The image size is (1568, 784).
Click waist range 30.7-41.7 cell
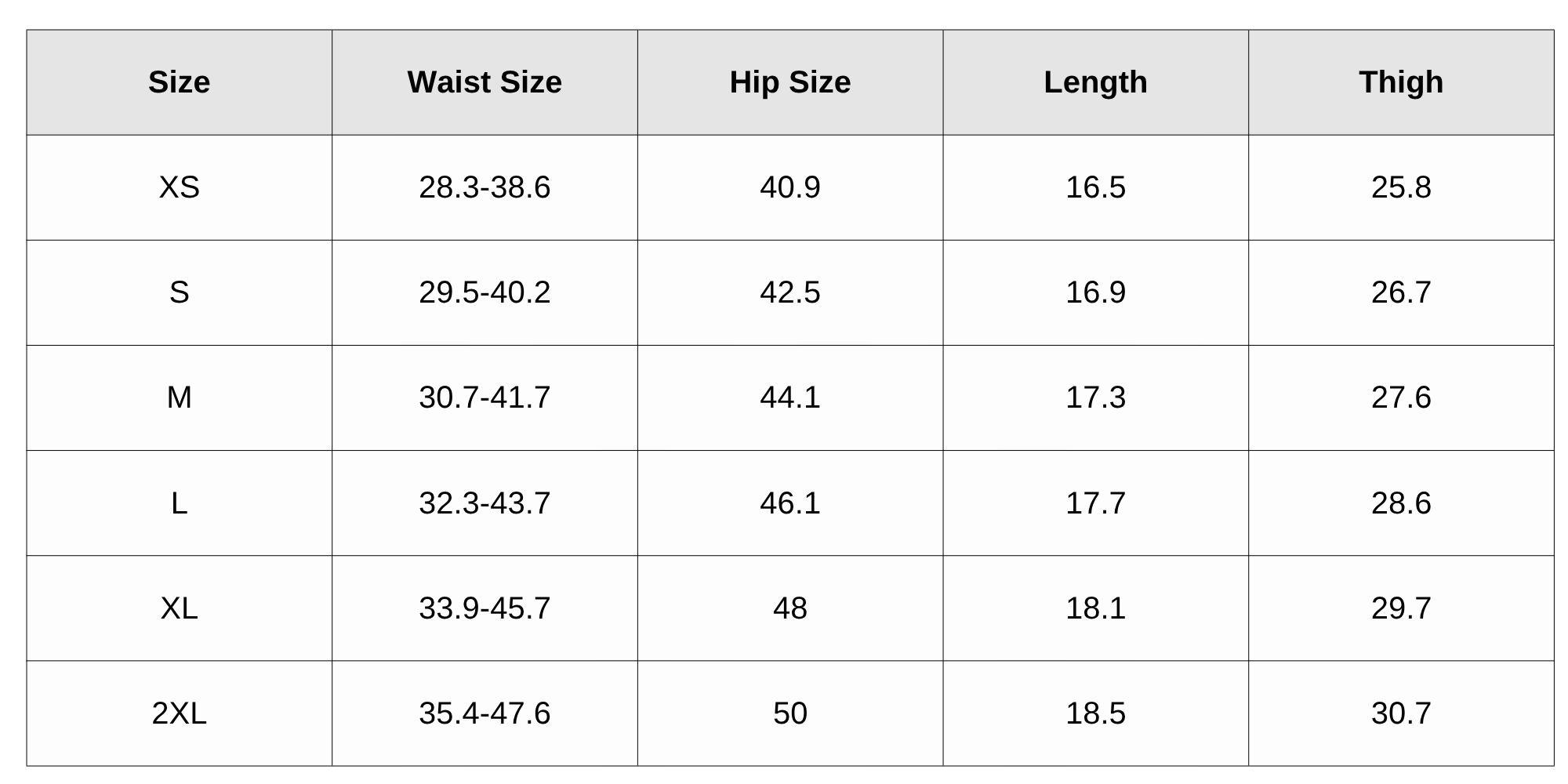[x=485, y=397]
